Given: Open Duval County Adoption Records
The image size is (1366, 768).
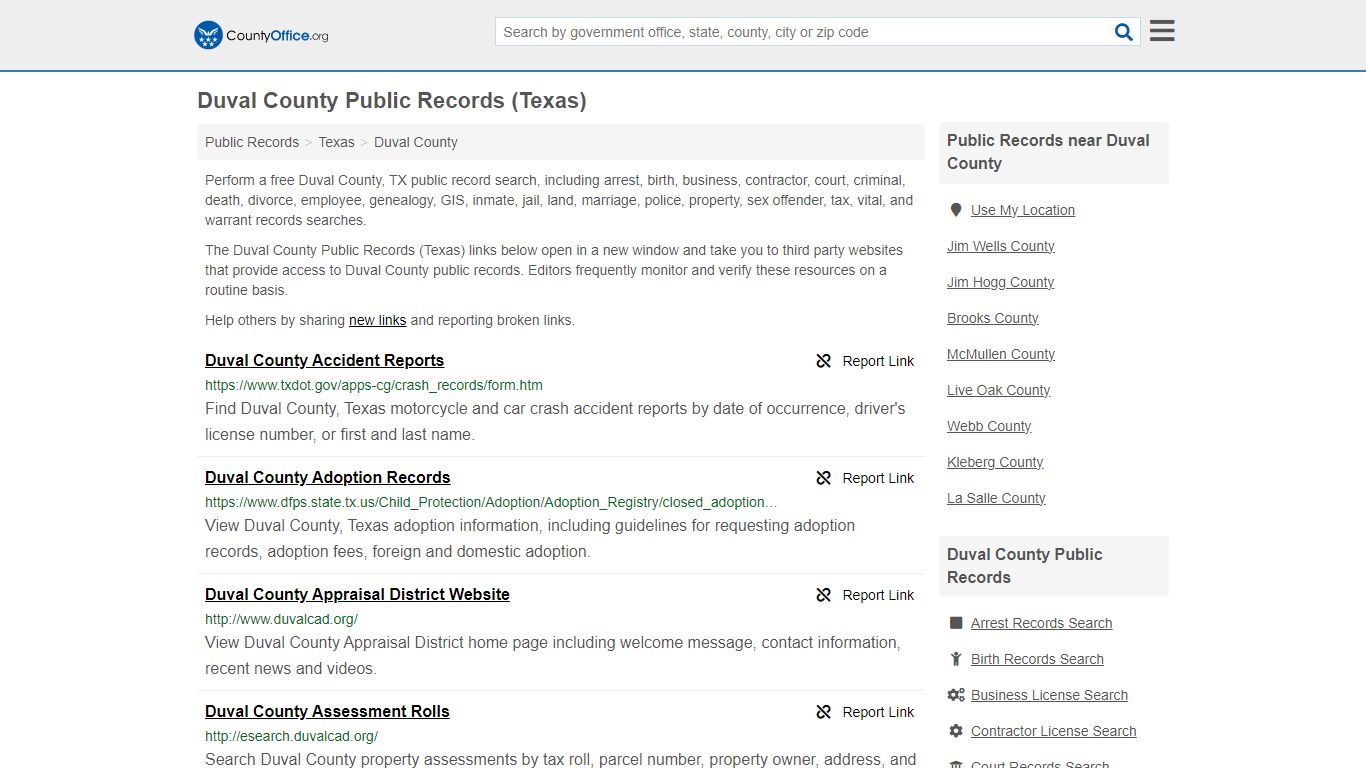Looking at the screenshot, I should 328,478.
